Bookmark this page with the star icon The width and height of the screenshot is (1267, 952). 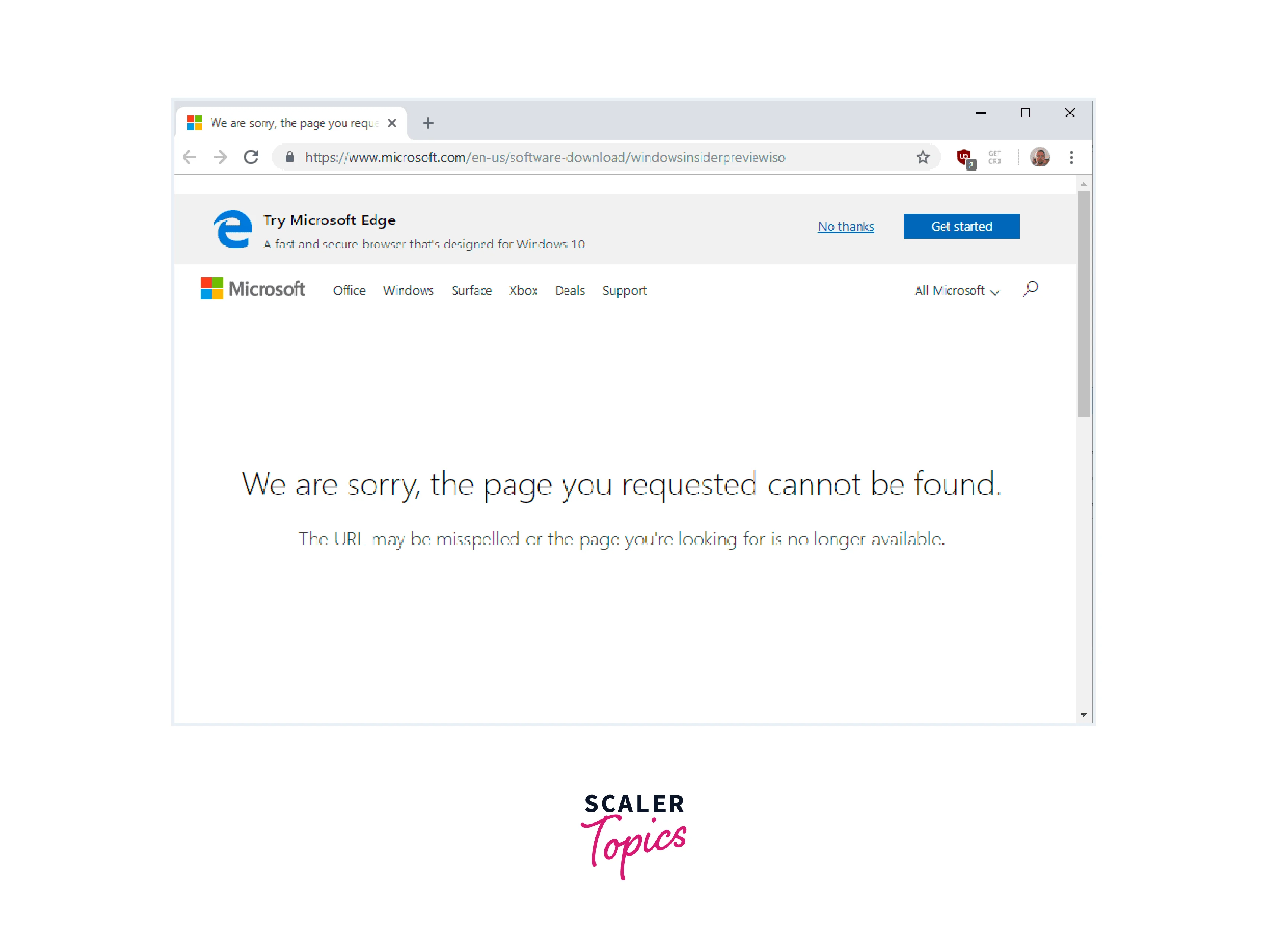[923, 157]
